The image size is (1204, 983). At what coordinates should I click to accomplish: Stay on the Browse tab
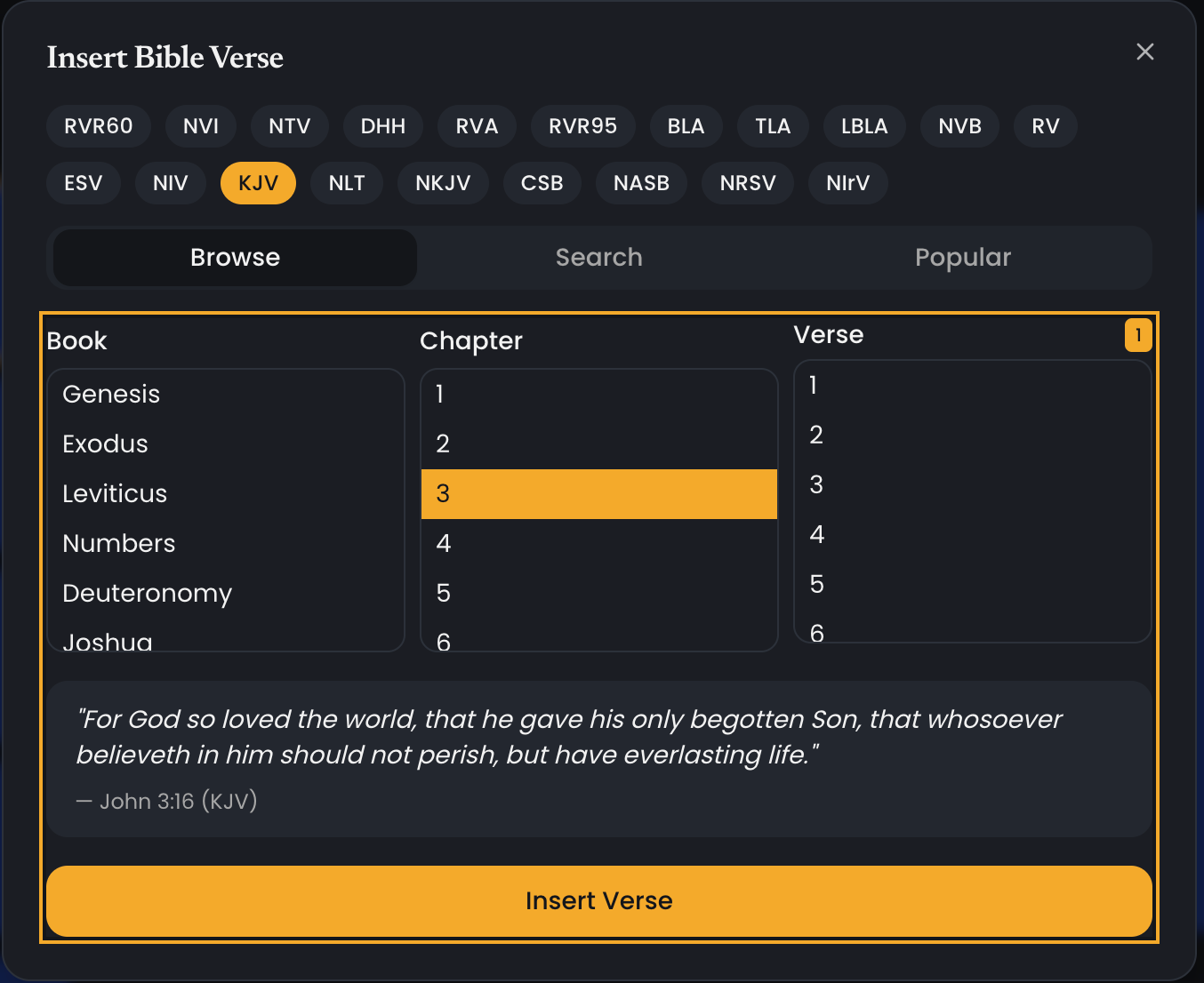[x=234, y=257]
